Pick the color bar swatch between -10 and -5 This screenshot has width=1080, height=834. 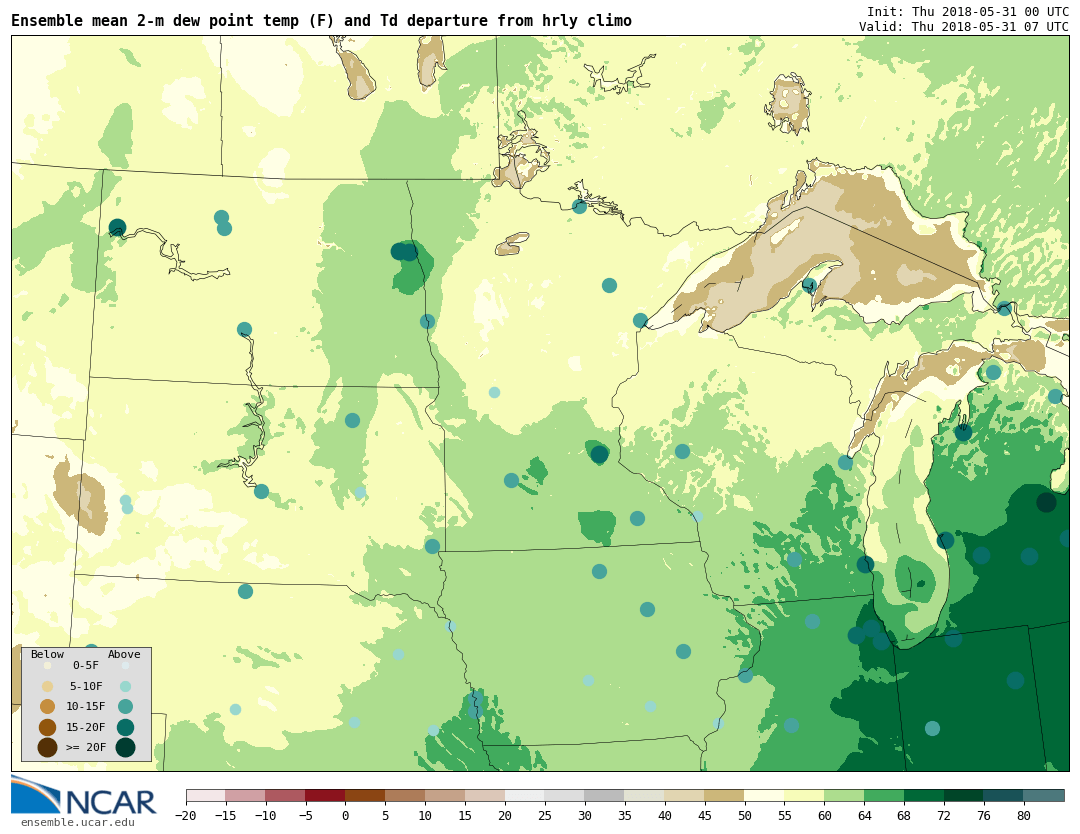click(286, 795)
